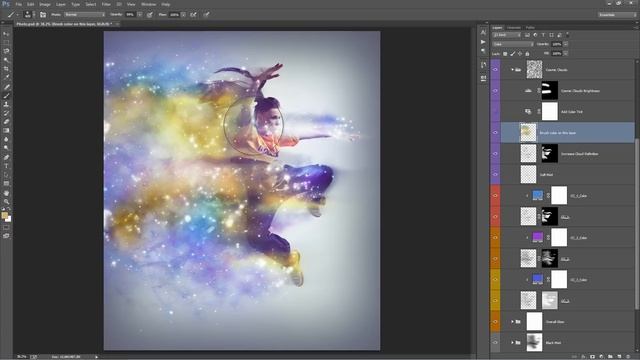
Task: Open the Window menu
Action: click(149, 4)
